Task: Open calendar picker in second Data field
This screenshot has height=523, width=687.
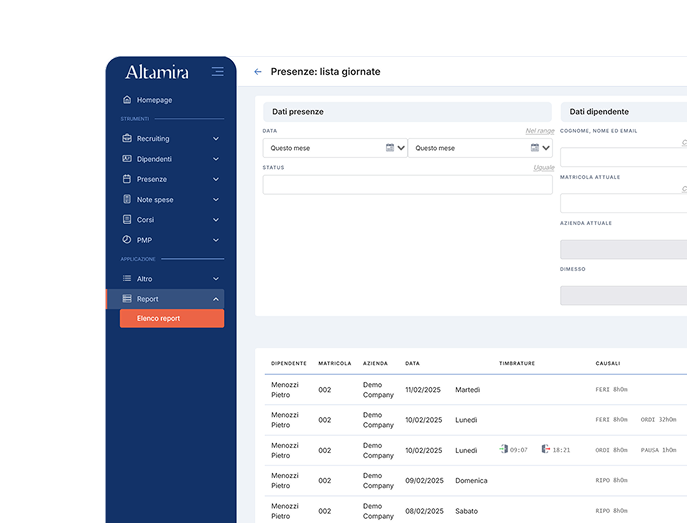Action: 535,148
